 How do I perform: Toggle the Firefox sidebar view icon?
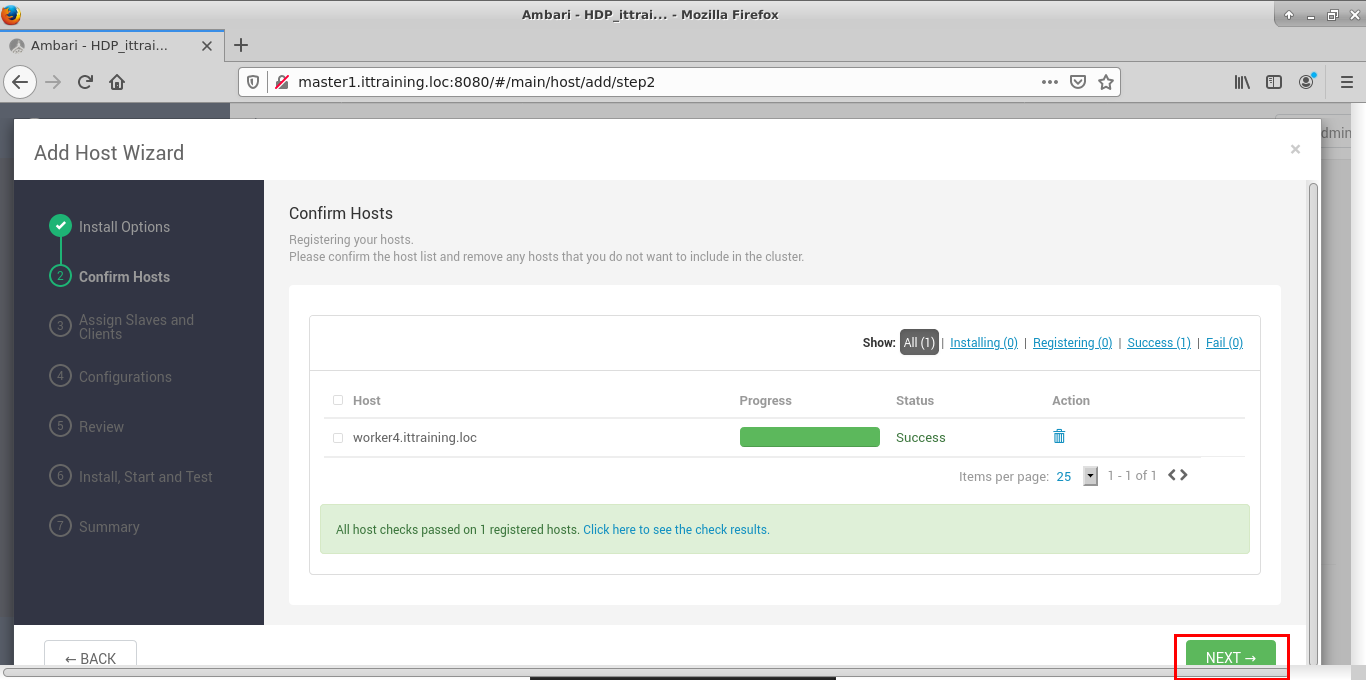(x=1274, y=82)
